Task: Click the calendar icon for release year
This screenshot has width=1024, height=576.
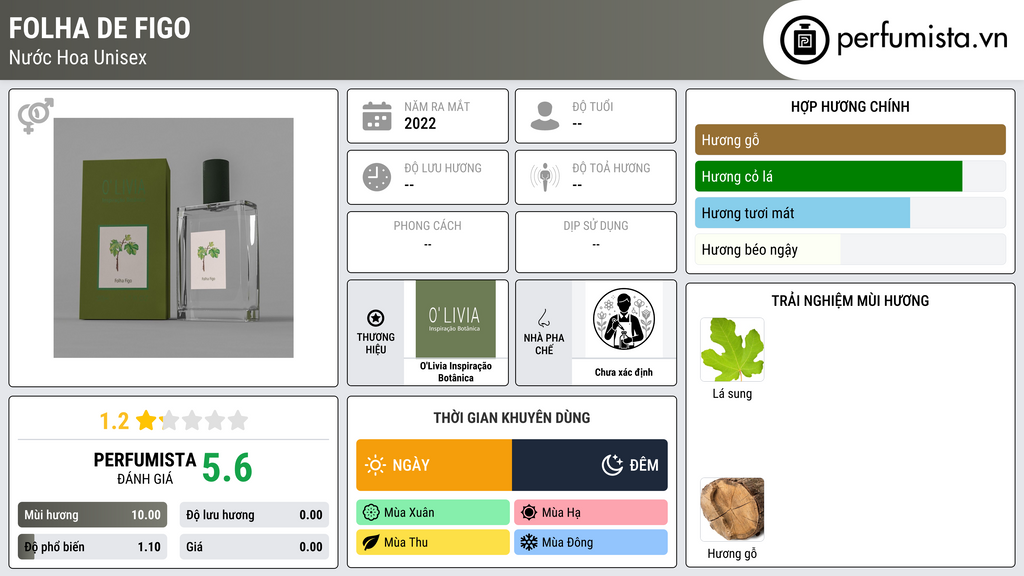Action: [x=377, y=116]
